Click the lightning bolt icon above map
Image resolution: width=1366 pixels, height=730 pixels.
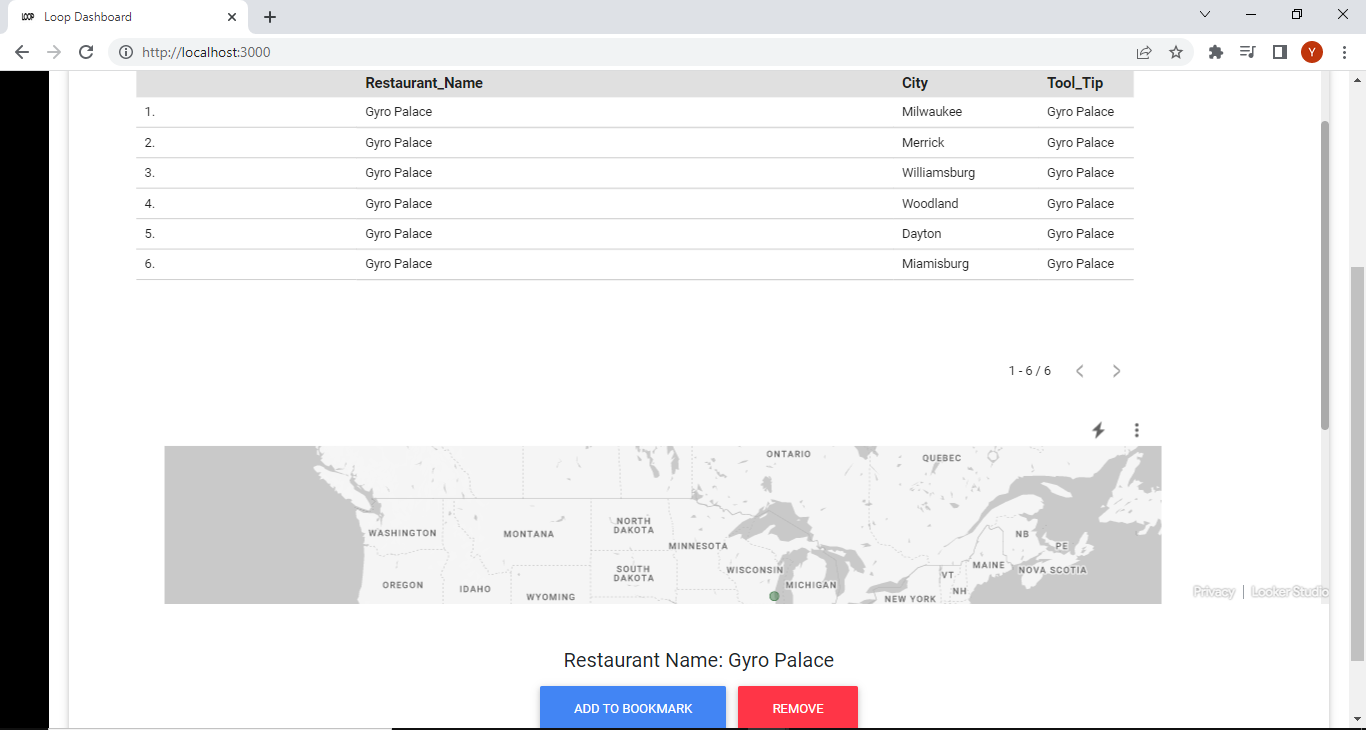pyautogui.click(x=1098, y=430)
